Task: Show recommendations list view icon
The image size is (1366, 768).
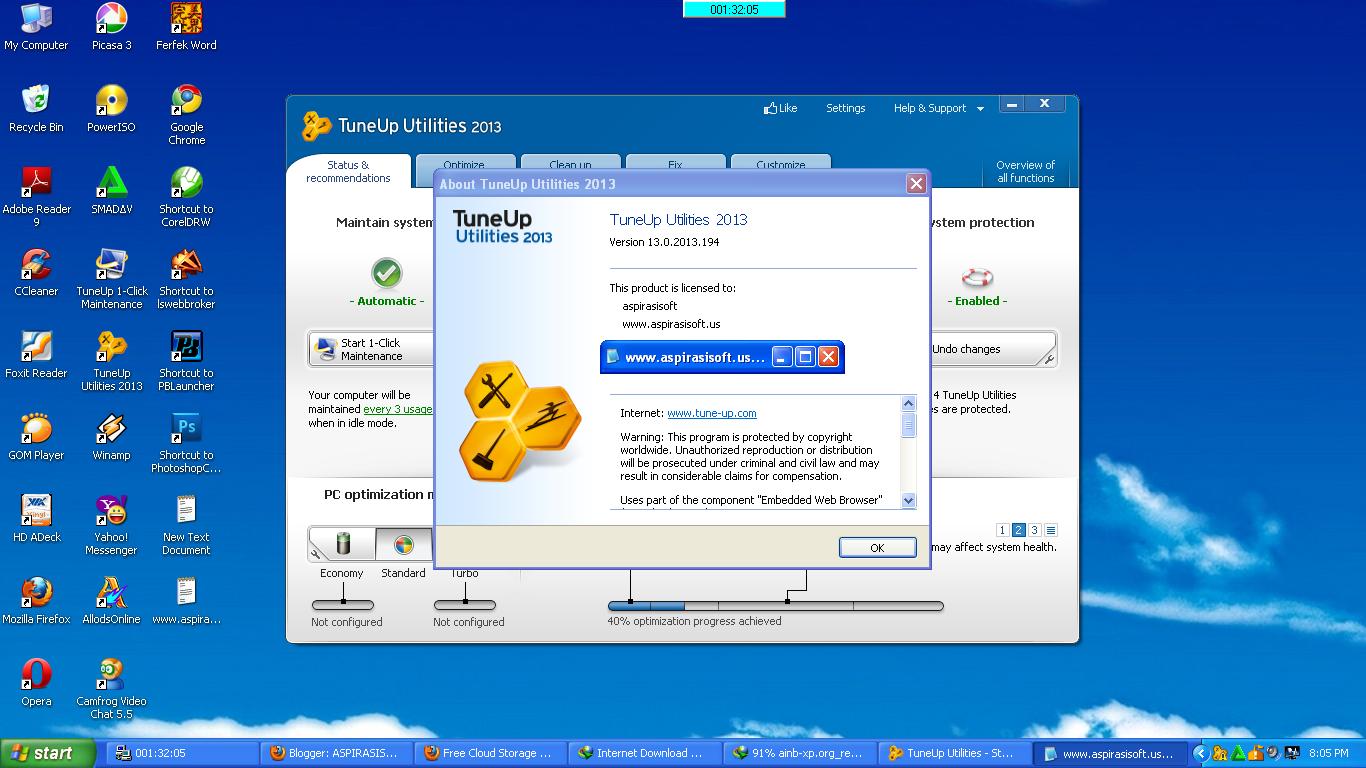Action: (1050, 530)
